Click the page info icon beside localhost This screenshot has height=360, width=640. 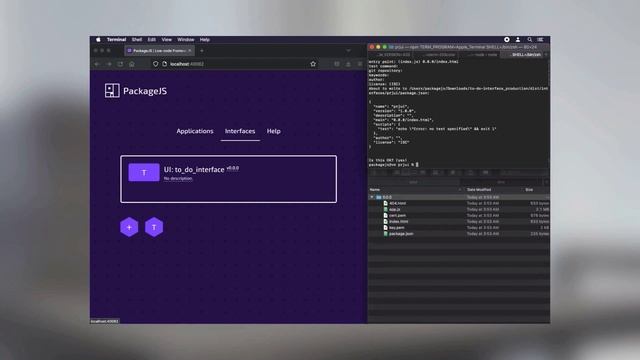click(x=164, y=64)
